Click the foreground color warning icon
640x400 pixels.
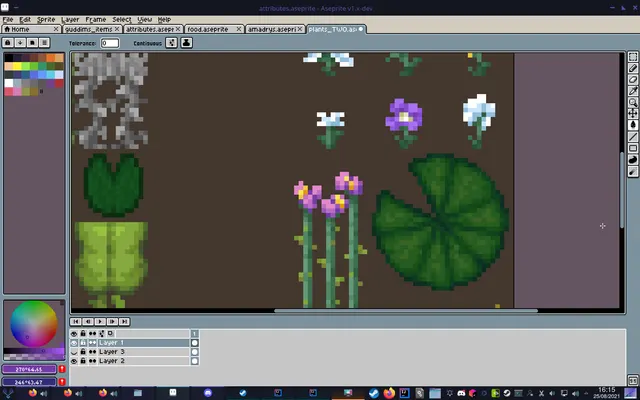coord(62,369)
